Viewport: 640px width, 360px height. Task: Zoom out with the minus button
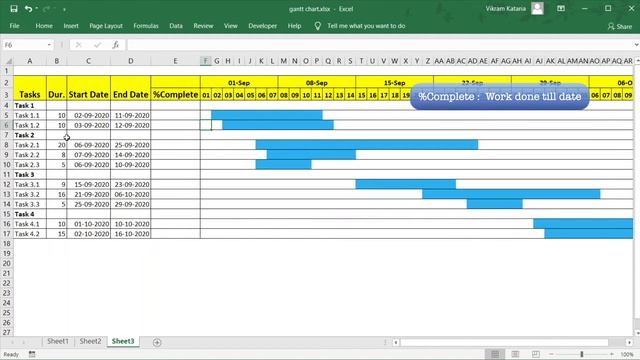[x=551, y=354]
